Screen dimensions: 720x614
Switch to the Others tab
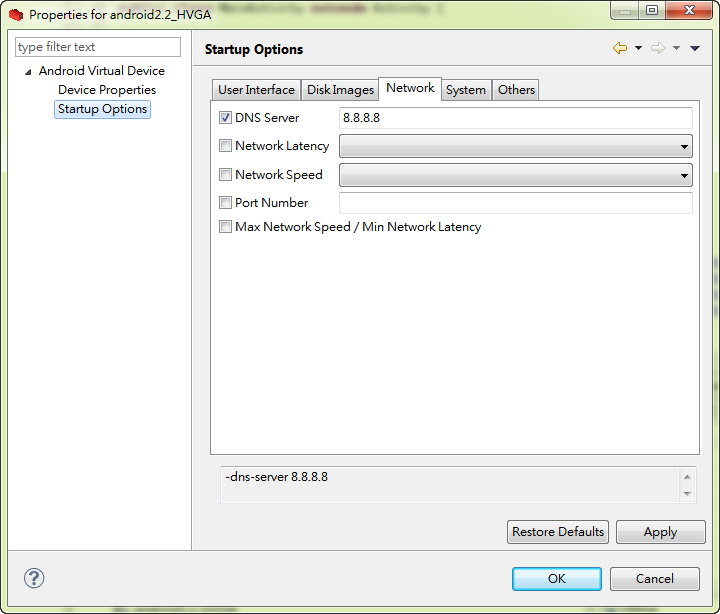click(516, 90)
